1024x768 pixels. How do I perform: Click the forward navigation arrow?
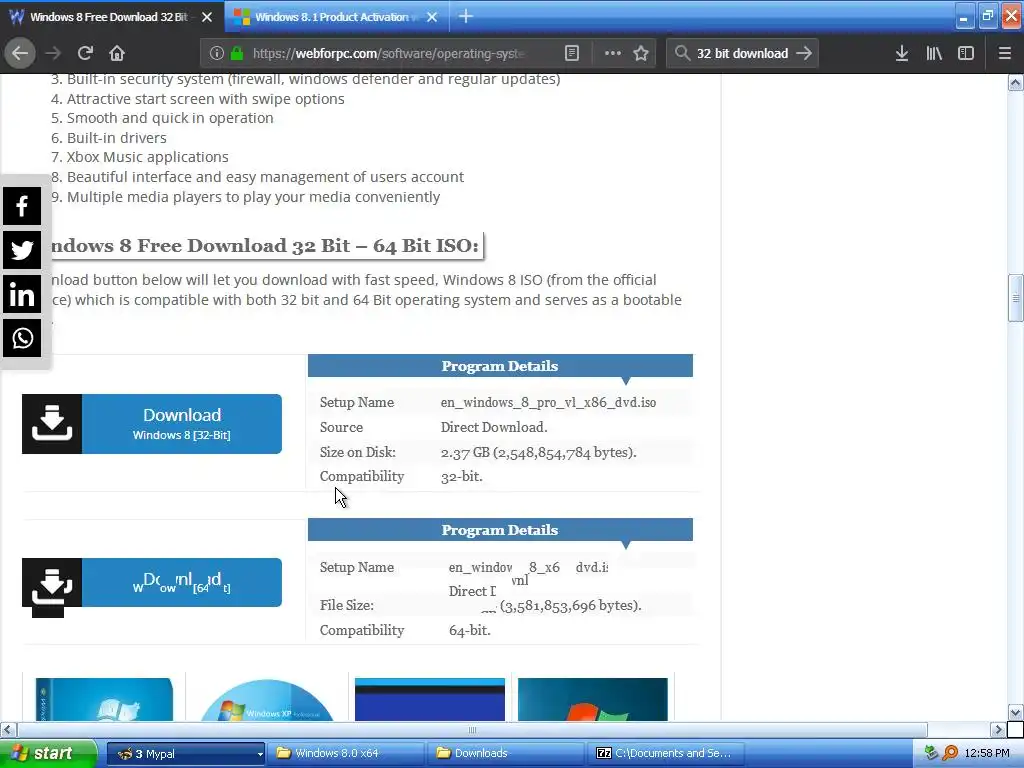coord(53,53)
